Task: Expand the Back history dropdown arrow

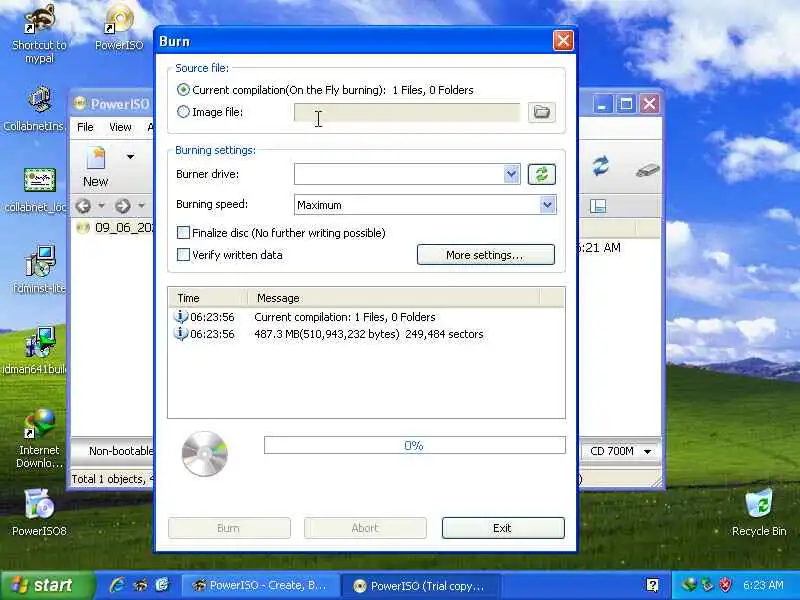Action: pyautogui.click(x=102, y=206)
